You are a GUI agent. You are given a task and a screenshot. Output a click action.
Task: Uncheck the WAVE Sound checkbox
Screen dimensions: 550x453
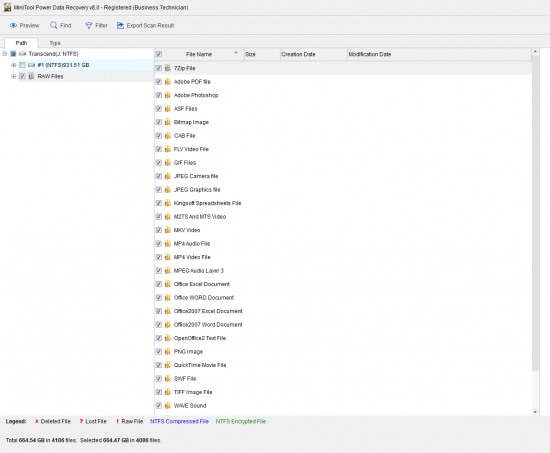159,406
